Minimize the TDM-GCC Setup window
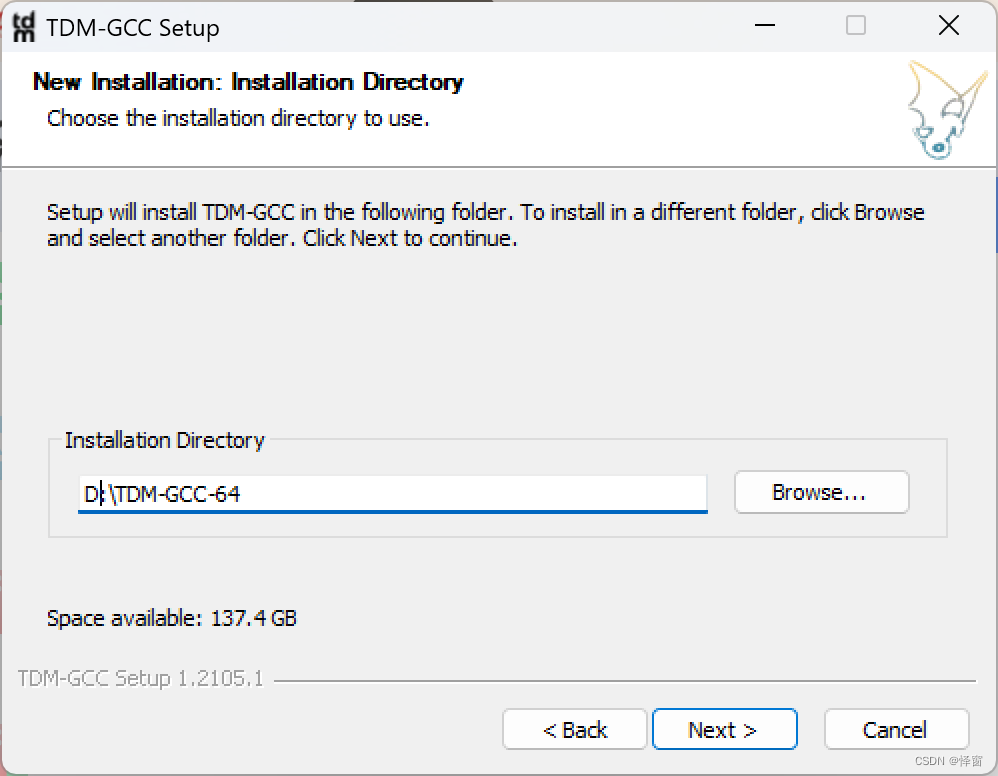This screenshot has width=998, height=776. pyautogui.click(x=763, y=27)
